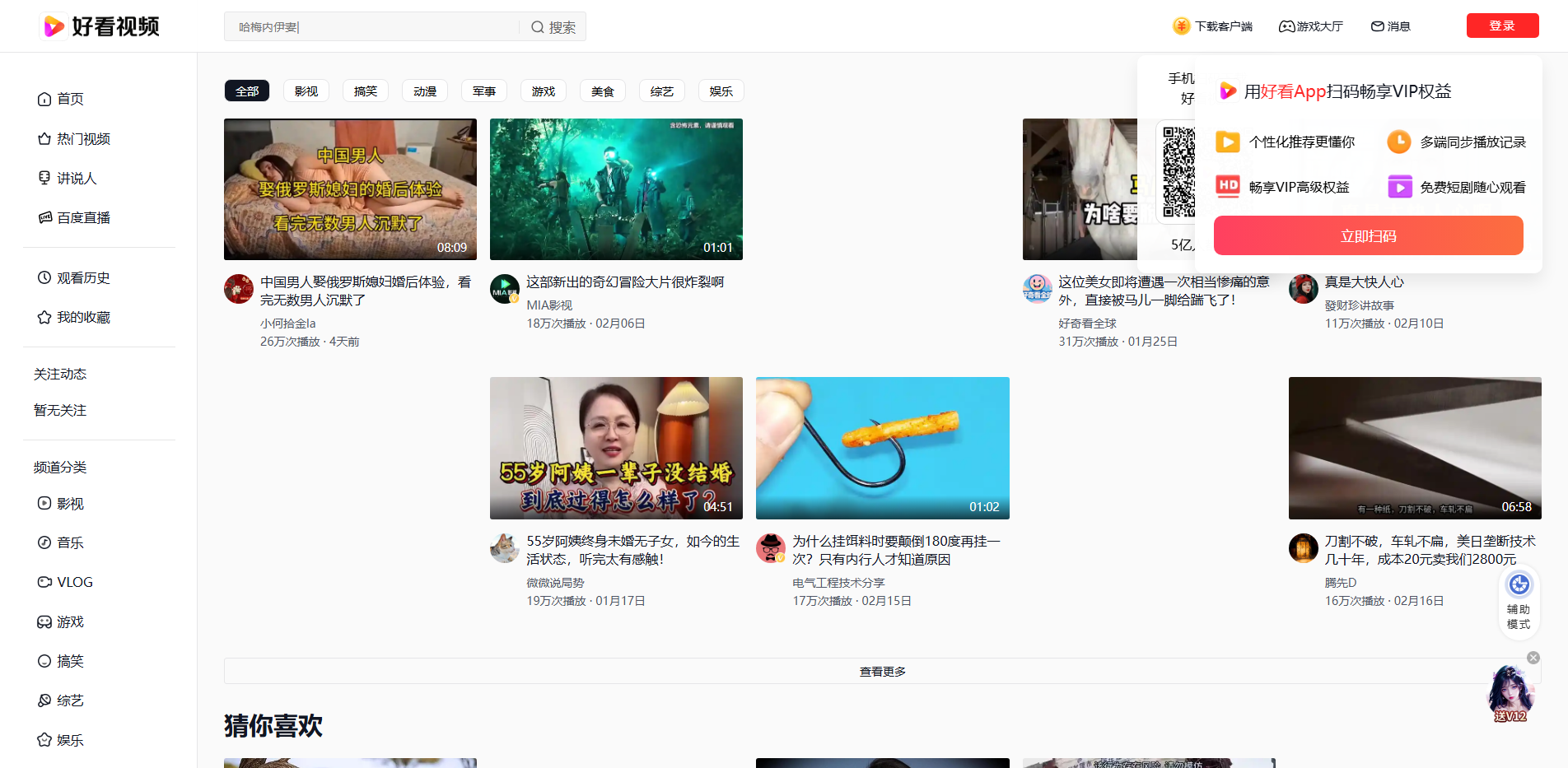The height and width of the screenshot is (768, 1568).
Task: Click the 登录 login button
Action: tap(1501, 25)
